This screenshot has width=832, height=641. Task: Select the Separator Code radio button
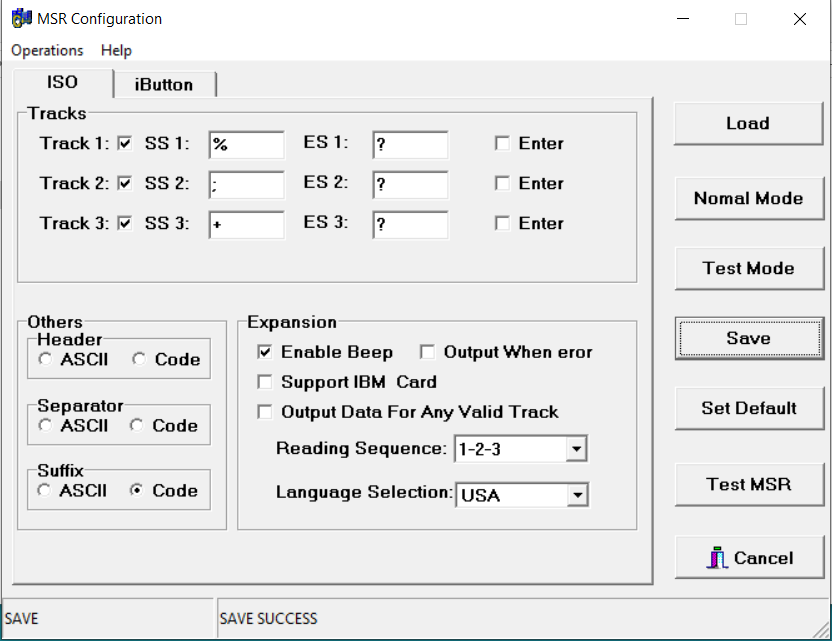click(136, 426)
